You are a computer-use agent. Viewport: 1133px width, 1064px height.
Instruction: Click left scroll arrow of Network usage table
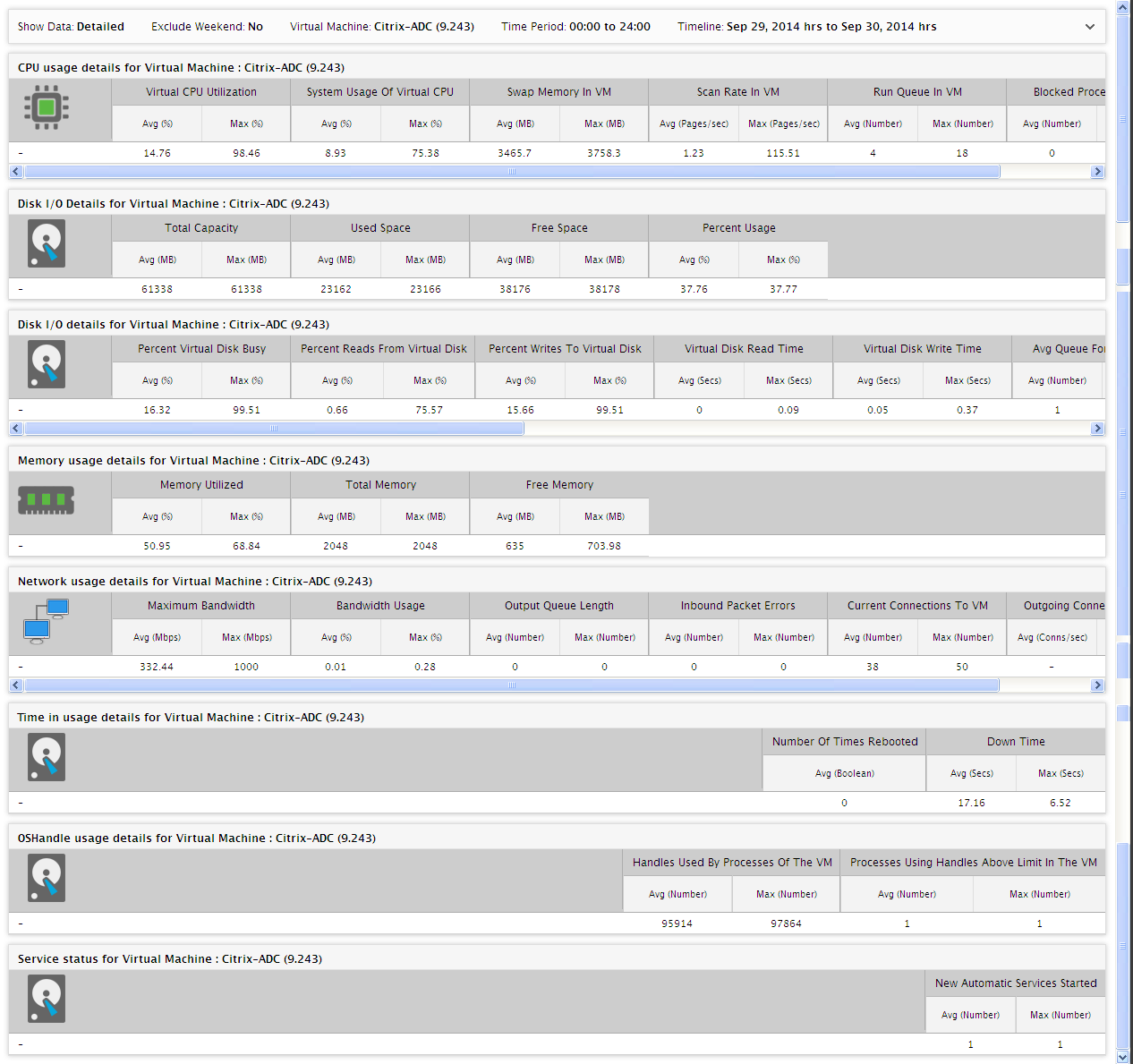(15, 685)
